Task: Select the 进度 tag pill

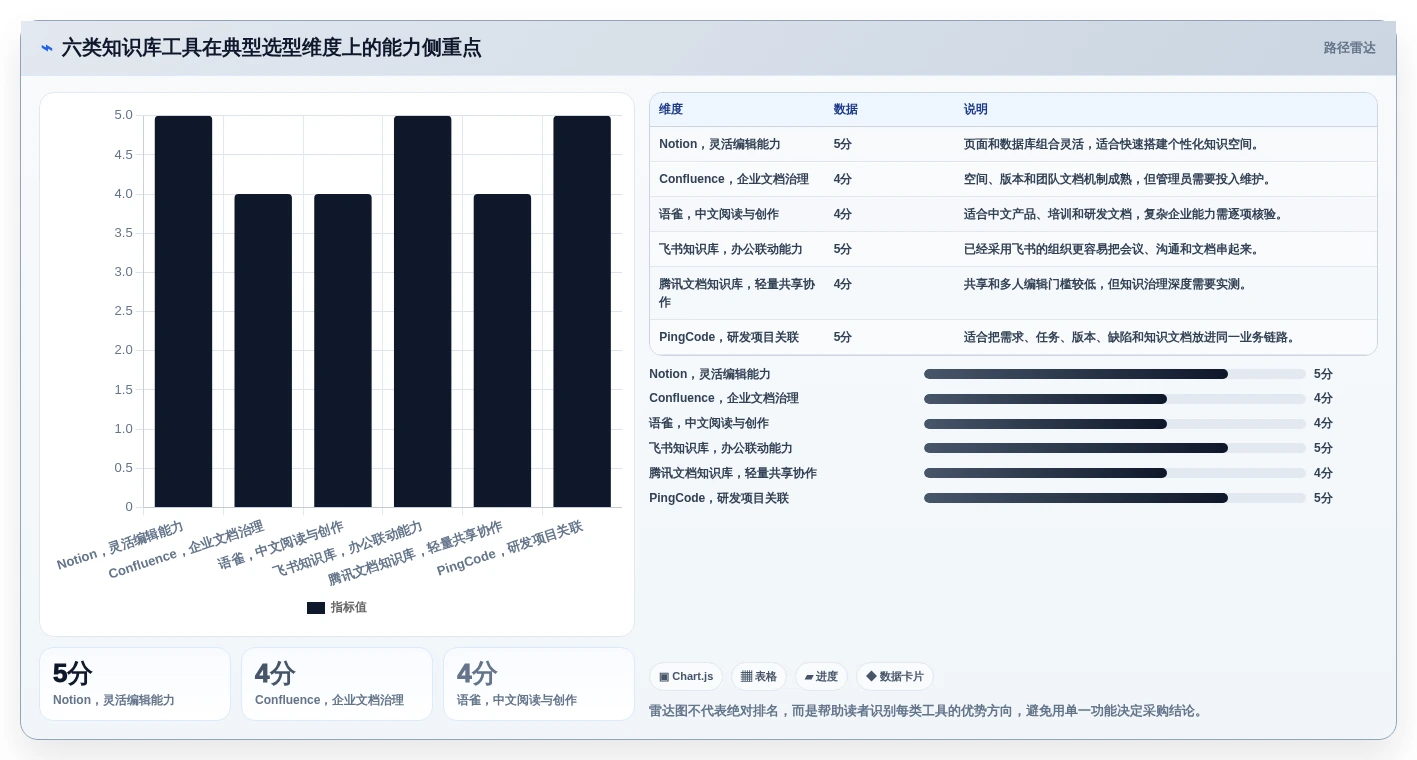Action: point(821,677)
